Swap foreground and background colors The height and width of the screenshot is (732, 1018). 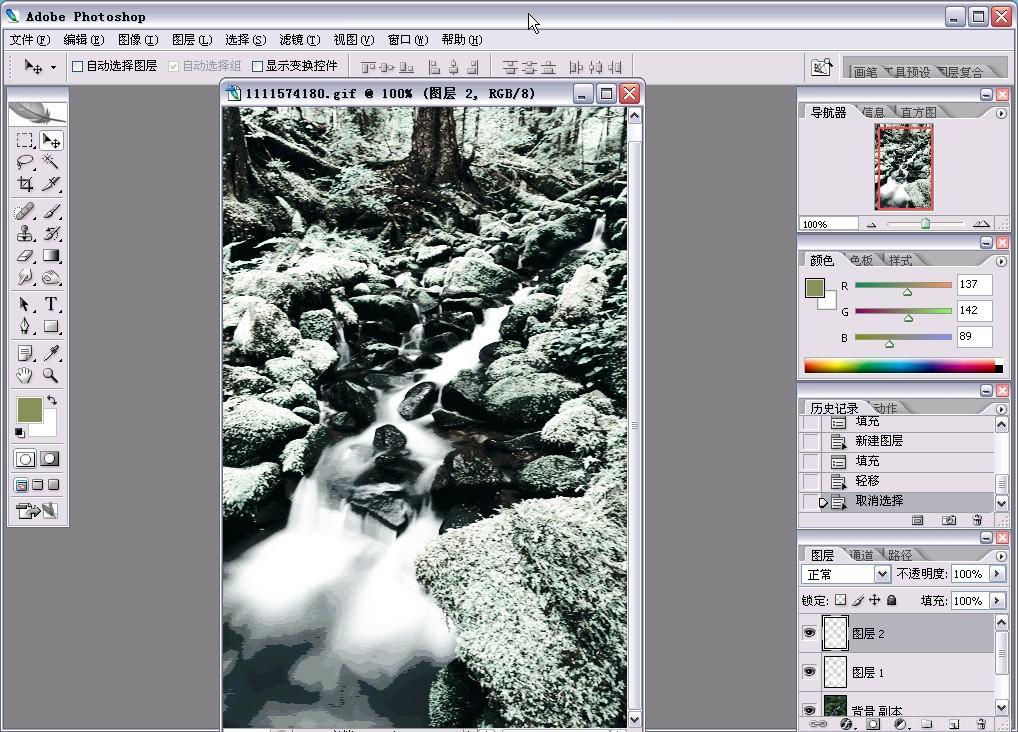52,401
